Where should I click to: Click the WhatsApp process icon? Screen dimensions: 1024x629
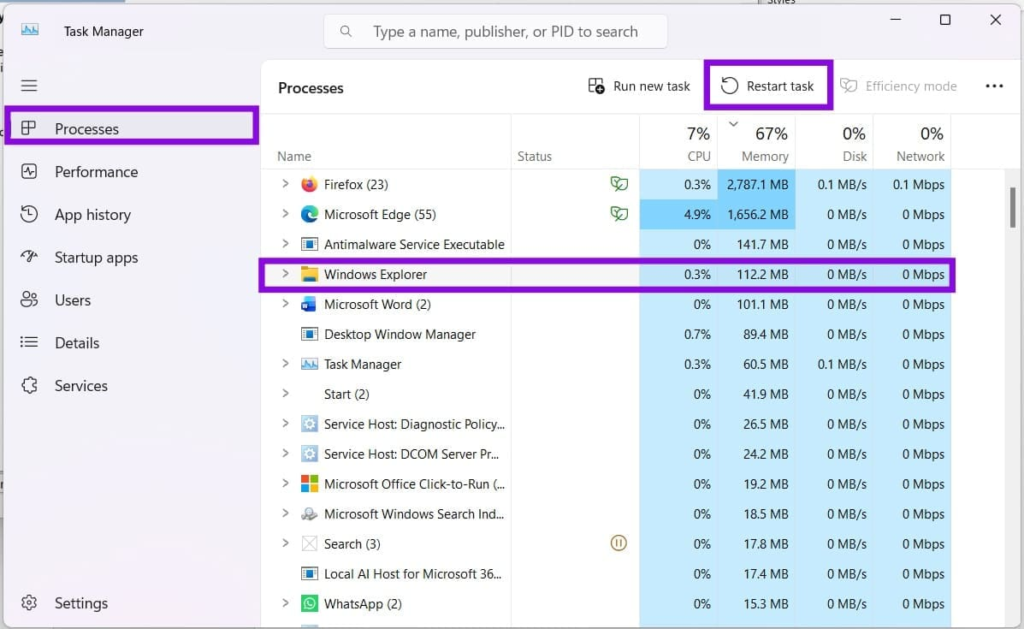point(309,604)
